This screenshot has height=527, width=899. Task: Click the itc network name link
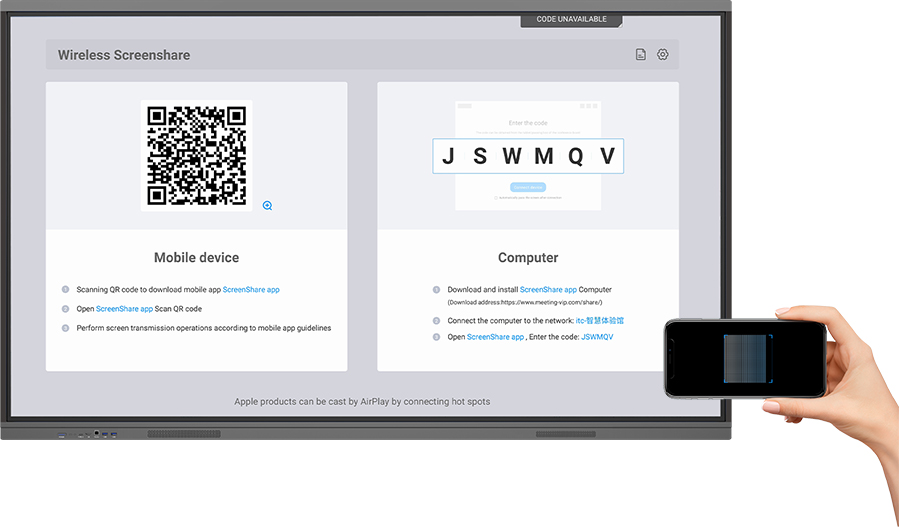600,321
